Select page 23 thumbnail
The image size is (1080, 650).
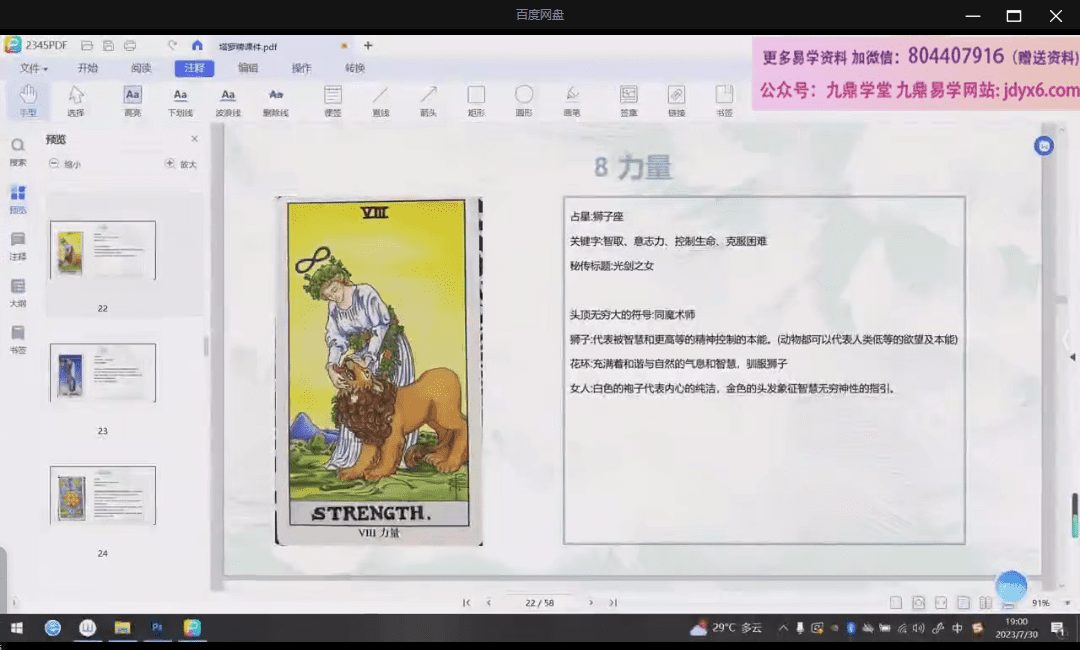(103, 373)
